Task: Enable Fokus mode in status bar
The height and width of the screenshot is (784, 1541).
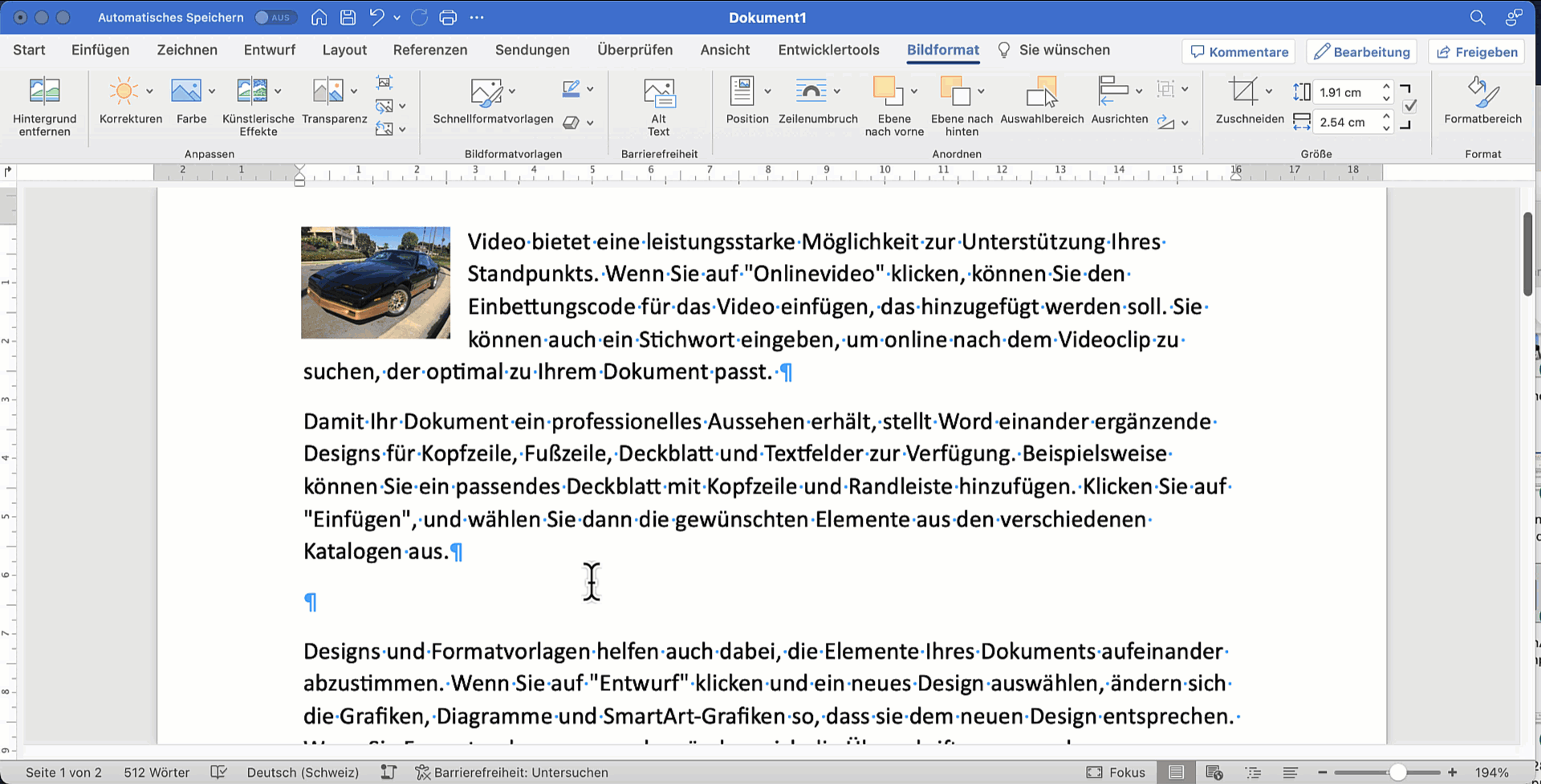Action: pos(1116,772)
